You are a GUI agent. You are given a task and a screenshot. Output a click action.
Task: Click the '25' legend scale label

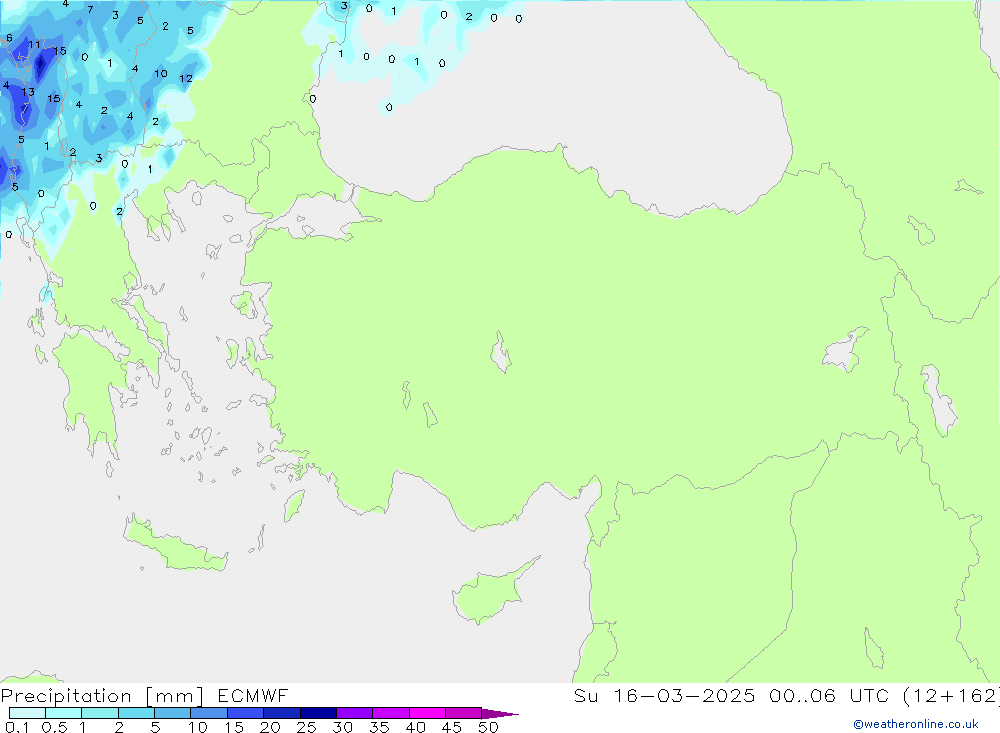tap(306, 727)
